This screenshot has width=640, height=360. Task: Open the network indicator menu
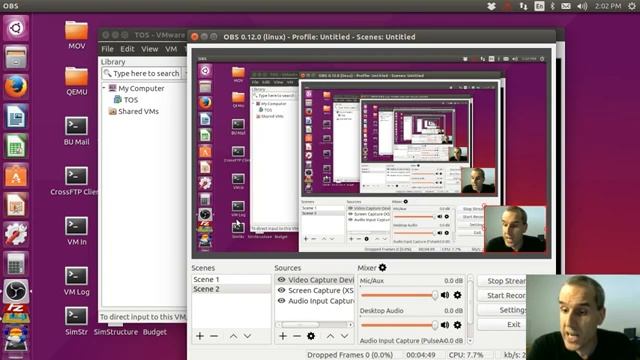tap(523, 6)
